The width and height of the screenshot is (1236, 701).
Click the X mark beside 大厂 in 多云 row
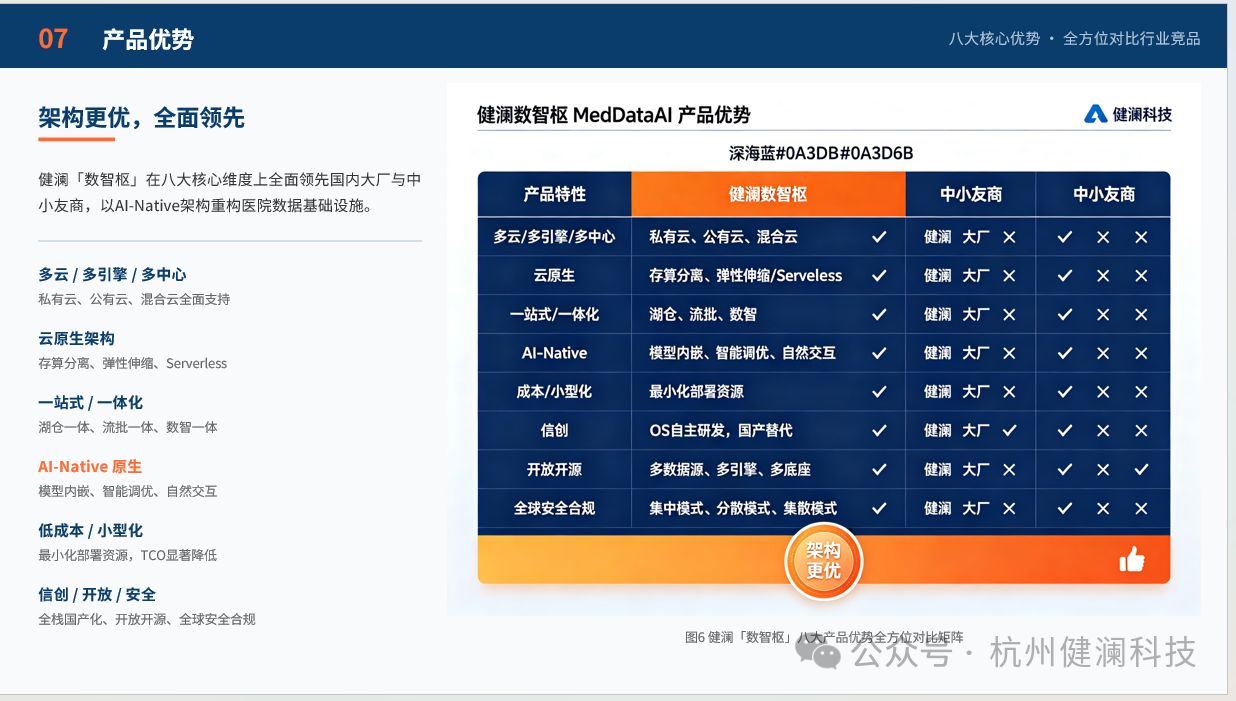pos(1009,237)
